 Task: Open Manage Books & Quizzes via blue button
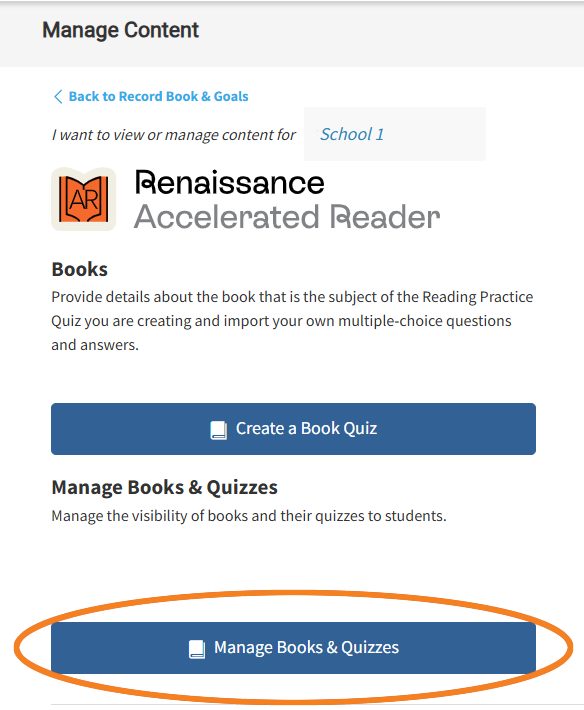click(293, 648)
